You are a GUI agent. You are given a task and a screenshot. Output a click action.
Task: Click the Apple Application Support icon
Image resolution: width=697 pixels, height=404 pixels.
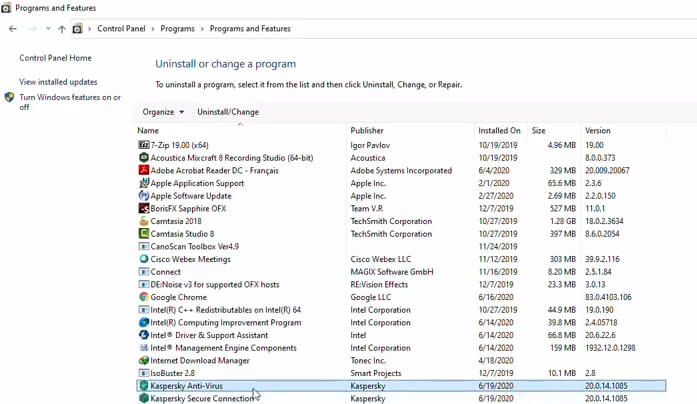coord(144,183)
